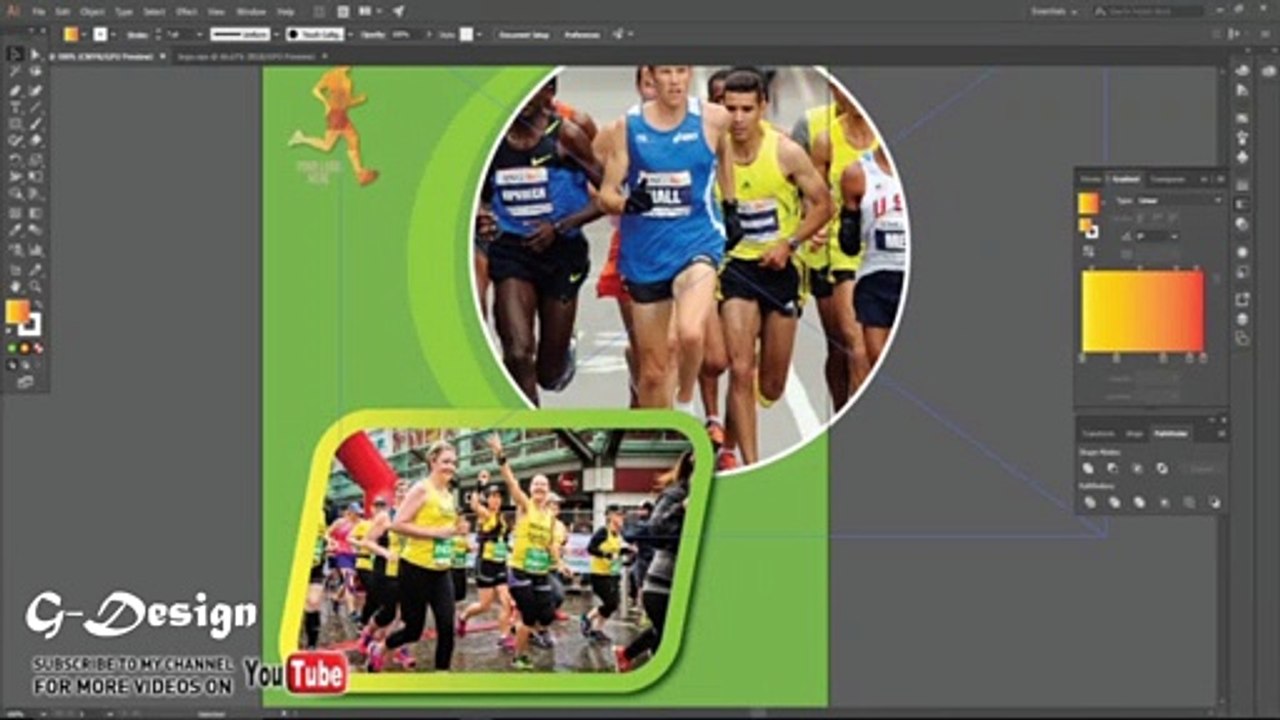Switch to the Transparency panel tab
The image size is (1280, 720).
1167,180
